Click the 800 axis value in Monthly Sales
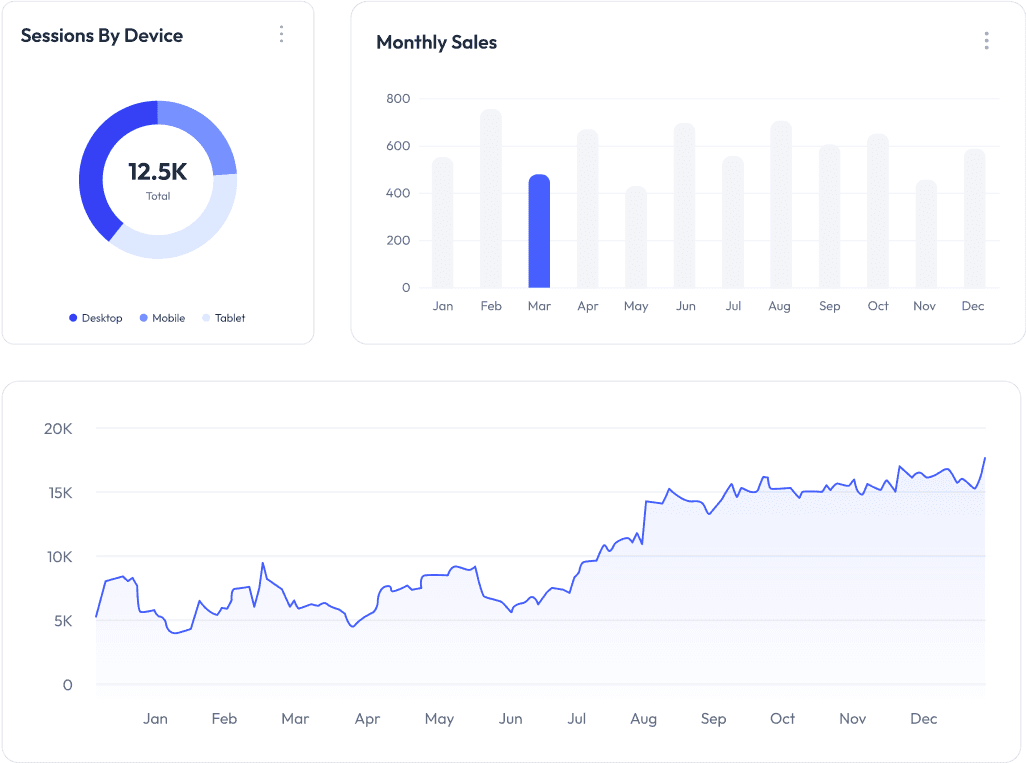 point(398,99)
